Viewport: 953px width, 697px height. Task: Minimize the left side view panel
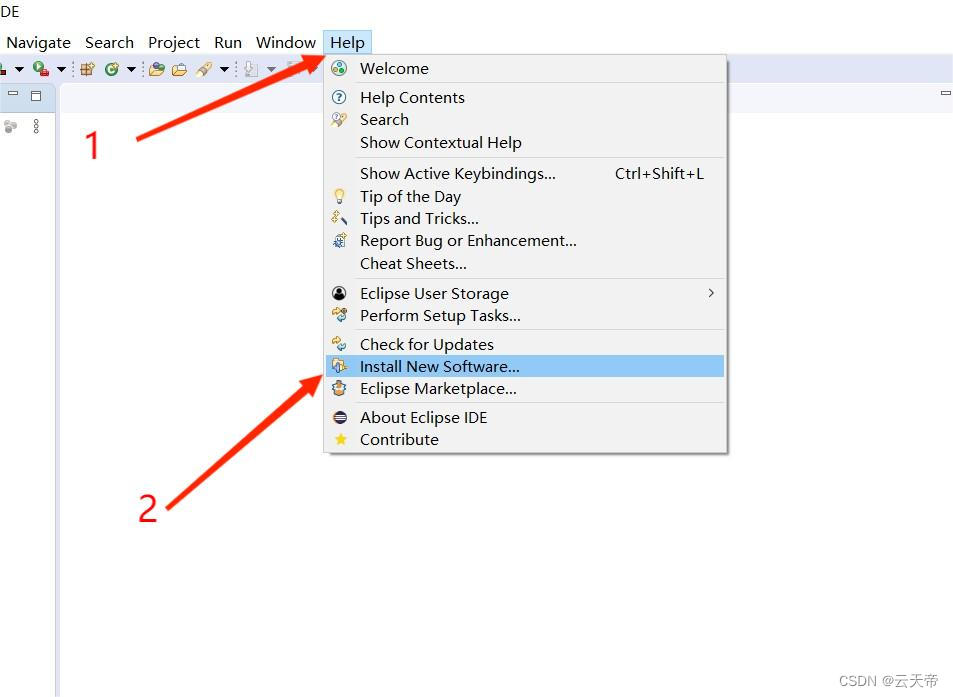13,94
